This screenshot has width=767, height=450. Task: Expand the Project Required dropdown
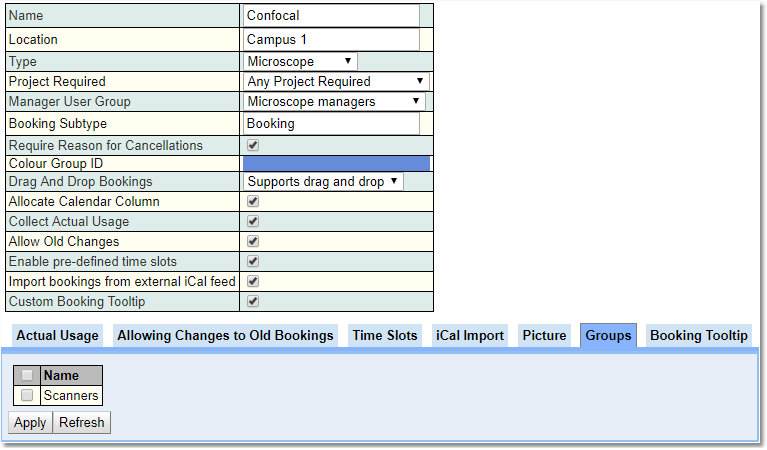point(336,82)
